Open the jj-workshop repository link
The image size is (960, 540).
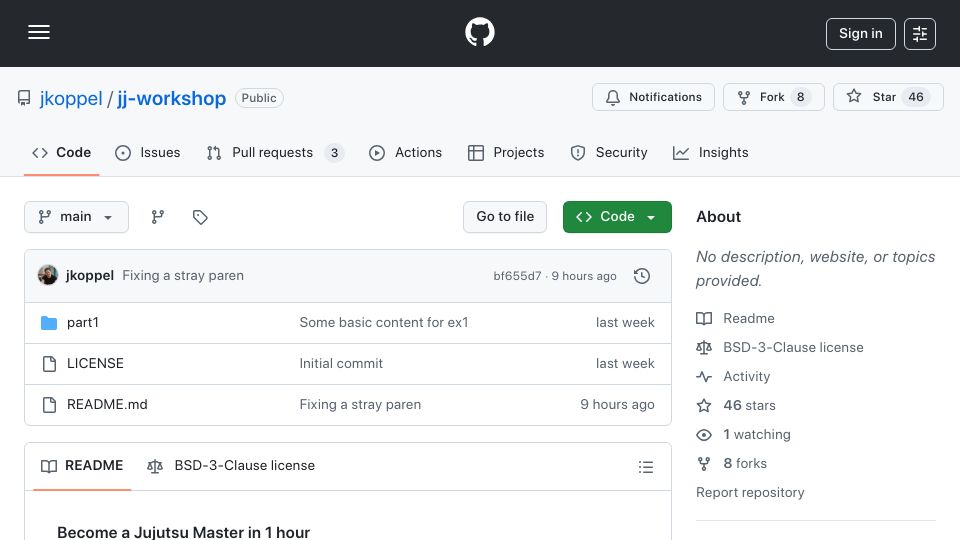171,98
